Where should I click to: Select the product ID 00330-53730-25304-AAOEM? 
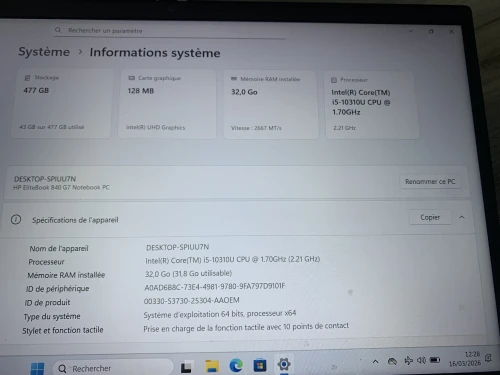click(191, 301)
